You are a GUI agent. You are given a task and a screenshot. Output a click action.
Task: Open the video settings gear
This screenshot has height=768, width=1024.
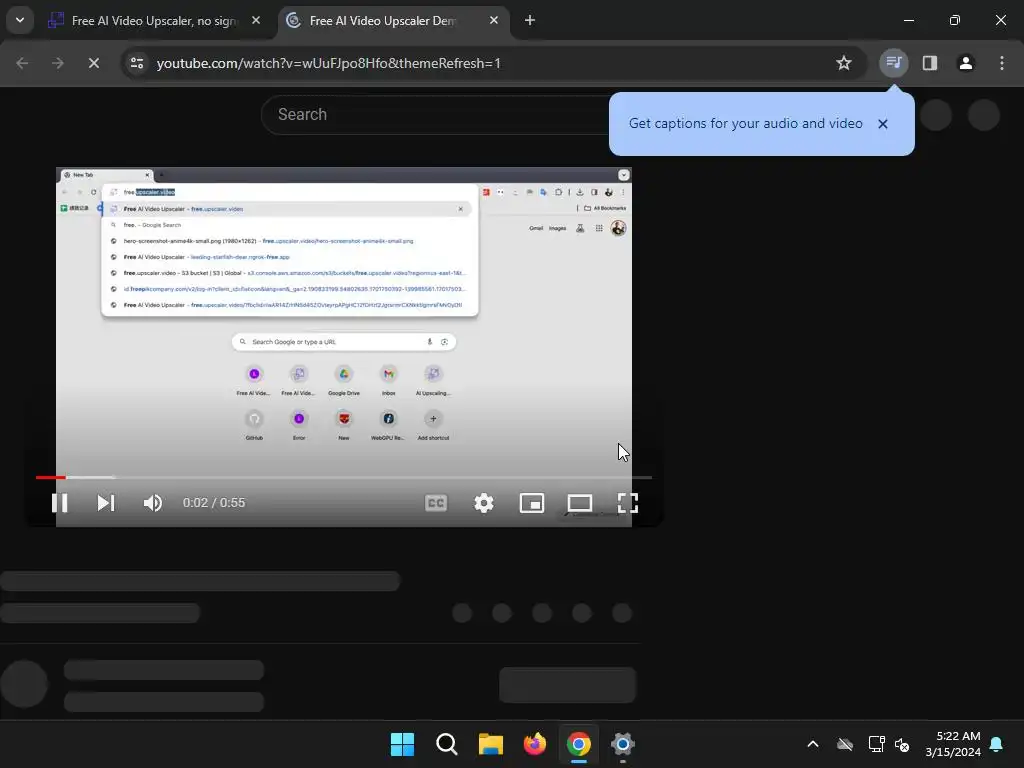pyautogui.click(x=484, y=503)
